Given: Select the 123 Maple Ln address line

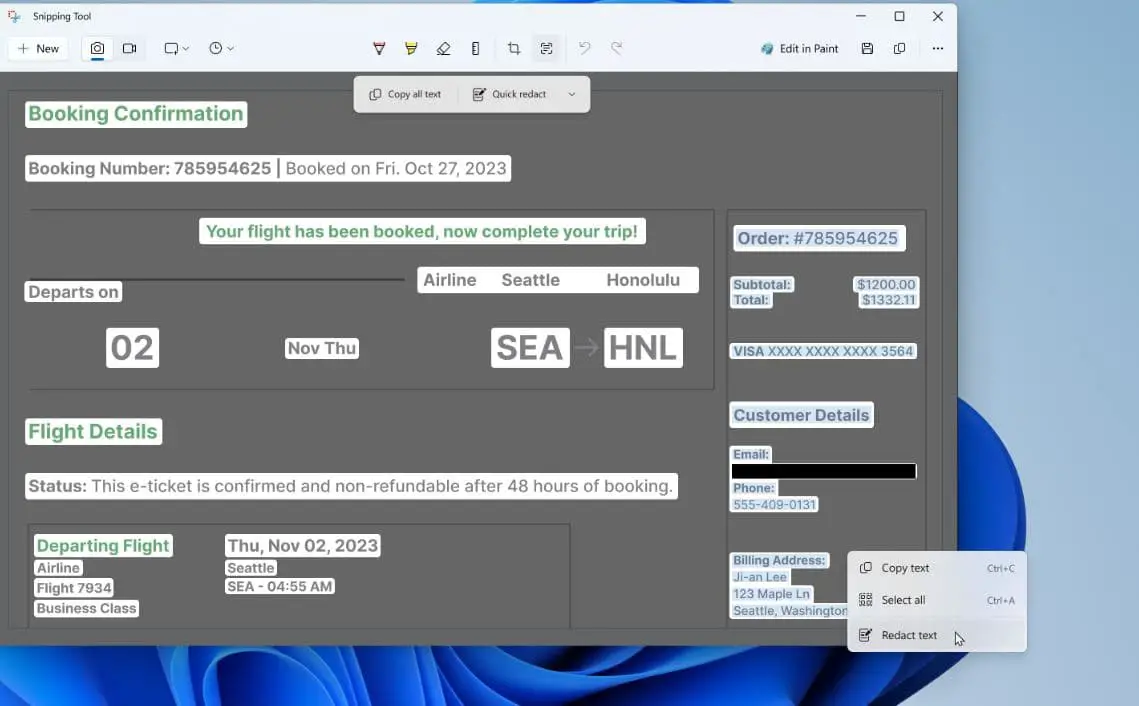Looking at the screenshot, I should [771, 594].
